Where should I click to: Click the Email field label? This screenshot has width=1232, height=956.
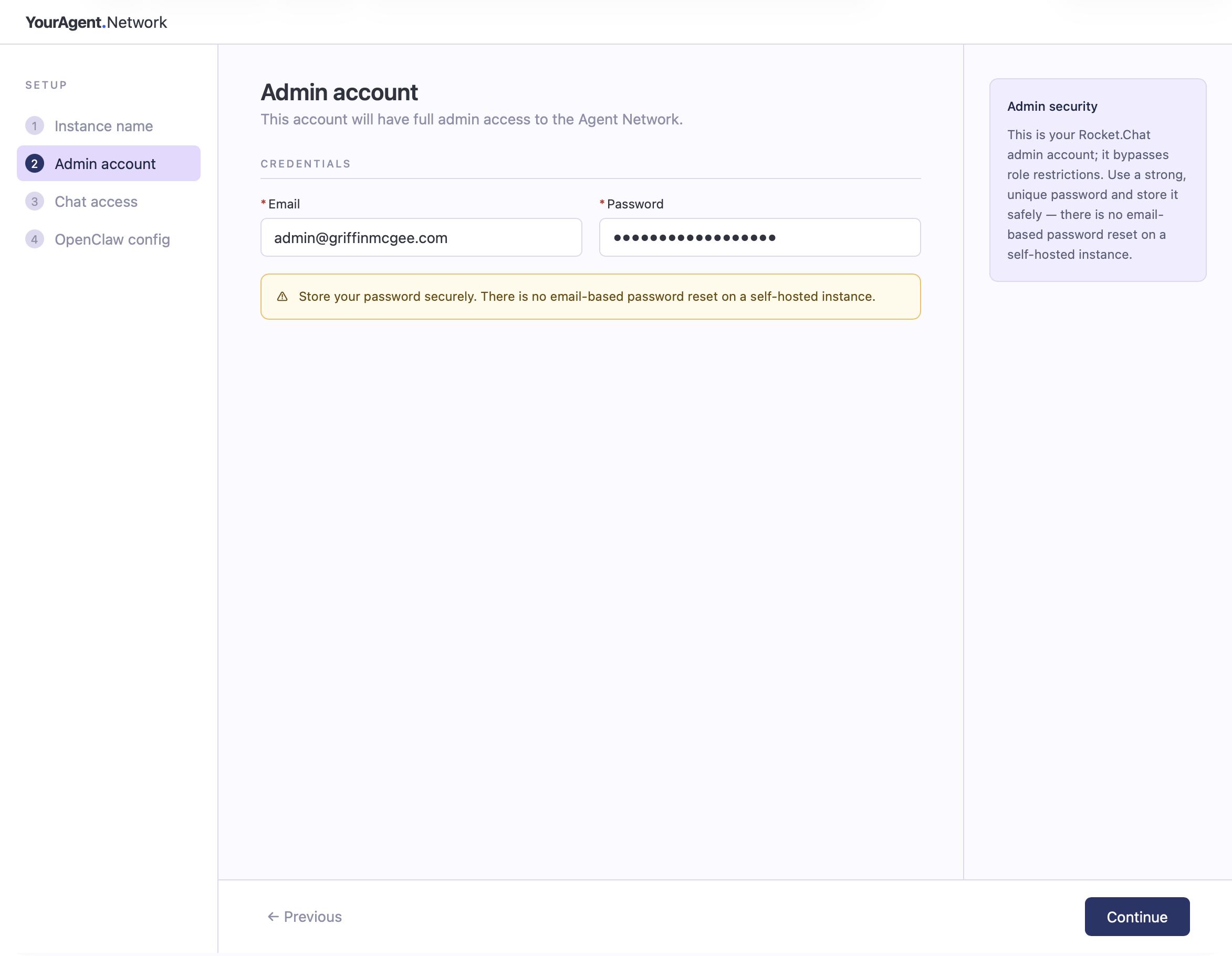click(x=284, y=204)
